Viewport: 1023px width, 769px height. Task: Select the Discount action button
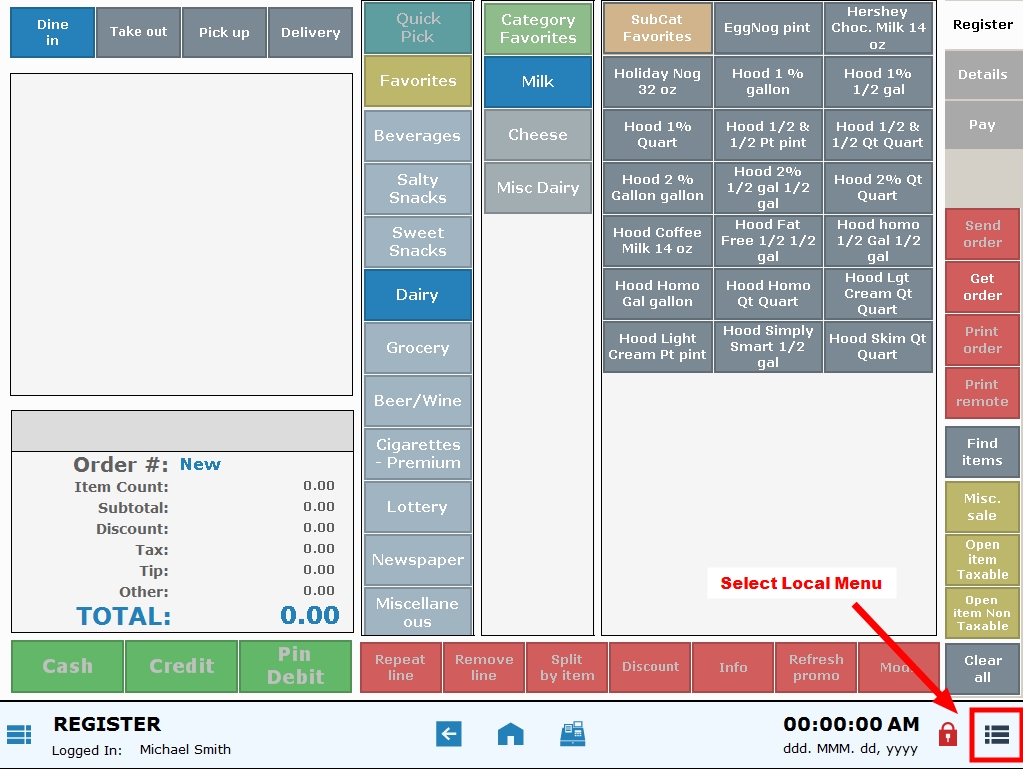coord(649,667)
